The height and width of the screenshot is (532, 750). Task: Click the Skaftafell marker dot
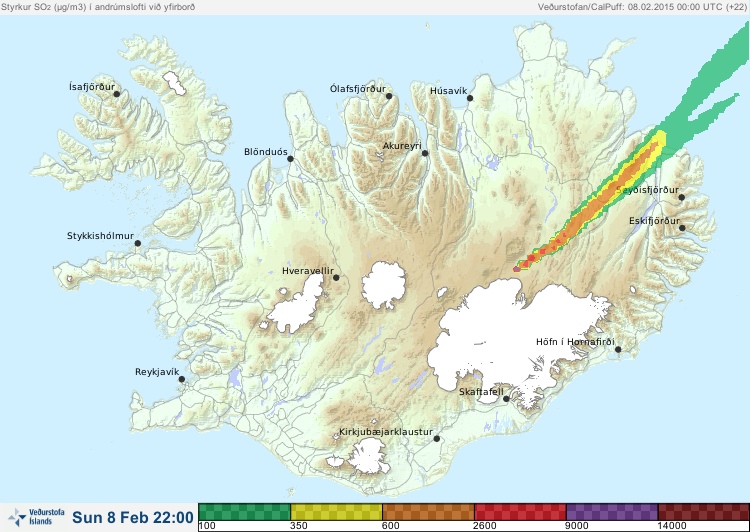[506, 399]
